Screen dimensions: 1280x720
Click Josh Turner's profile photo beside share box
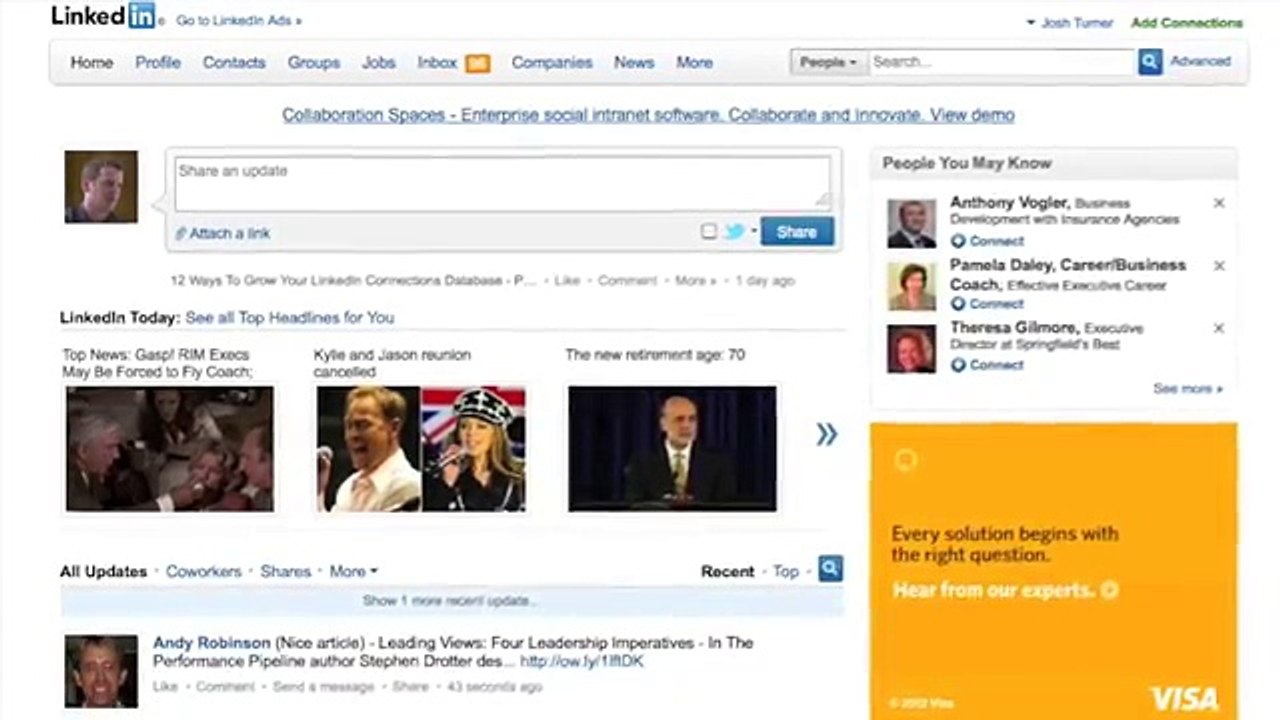click(x=101, y=187)
